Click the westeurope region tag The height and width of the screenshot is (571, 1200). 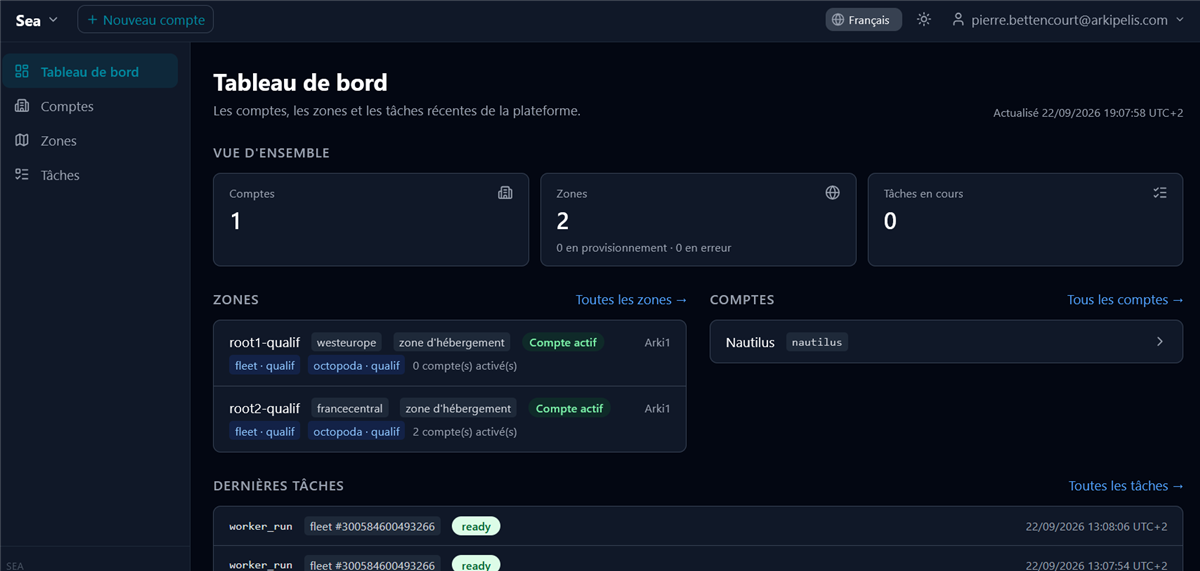(x=347, y=342)
